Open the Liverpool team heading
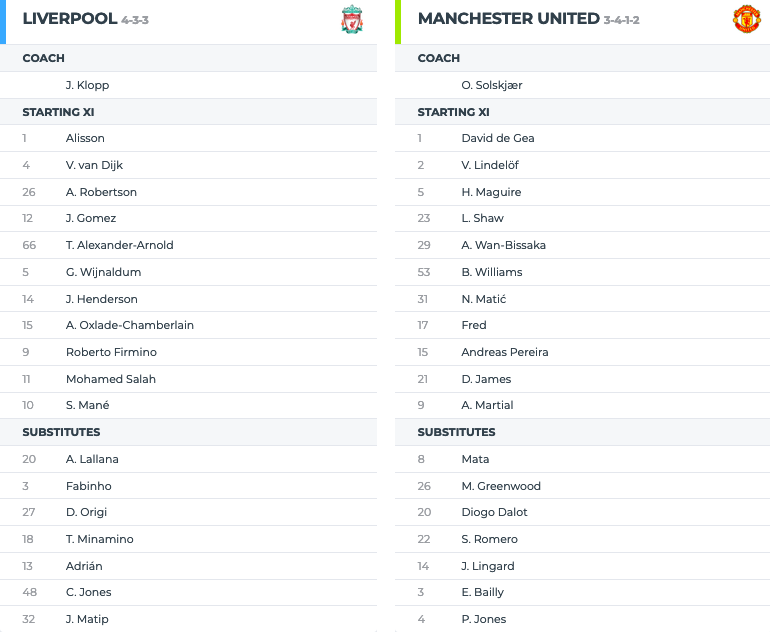 (x=70, y=19)
